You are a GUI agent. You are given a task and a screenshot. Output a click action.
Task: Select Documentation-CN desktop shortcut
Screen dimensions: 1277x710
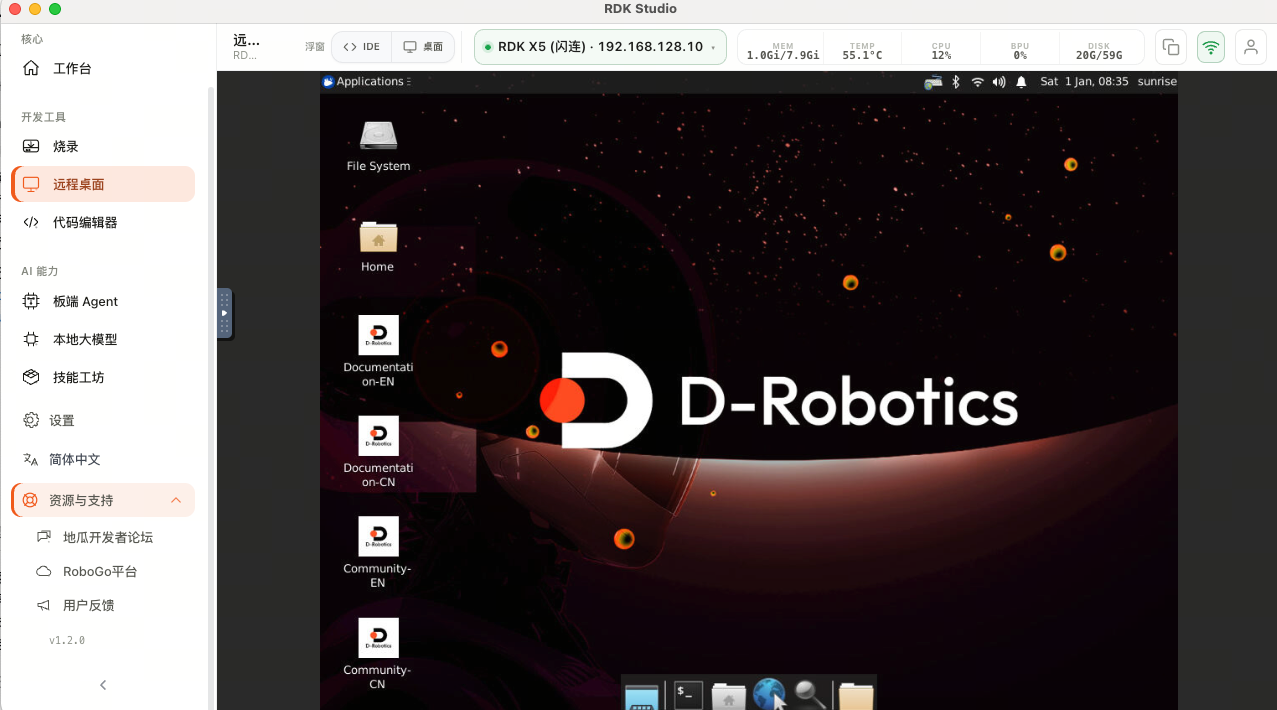click(x=378, y=452)
